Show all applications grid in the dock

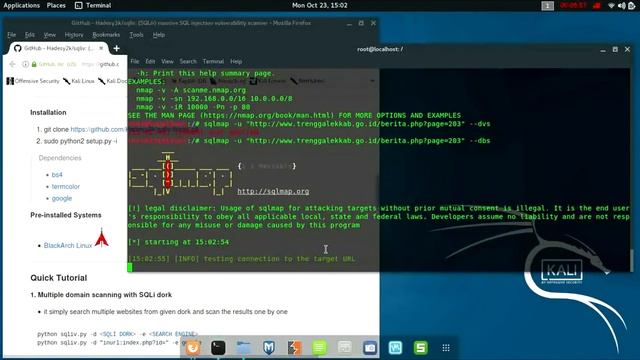[x=446, y=348]
